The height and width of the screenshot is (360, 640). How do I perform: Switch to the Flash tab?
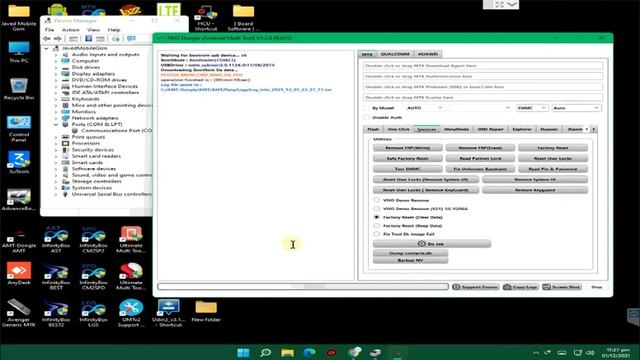pyautogui.click(x=373, y=129)
